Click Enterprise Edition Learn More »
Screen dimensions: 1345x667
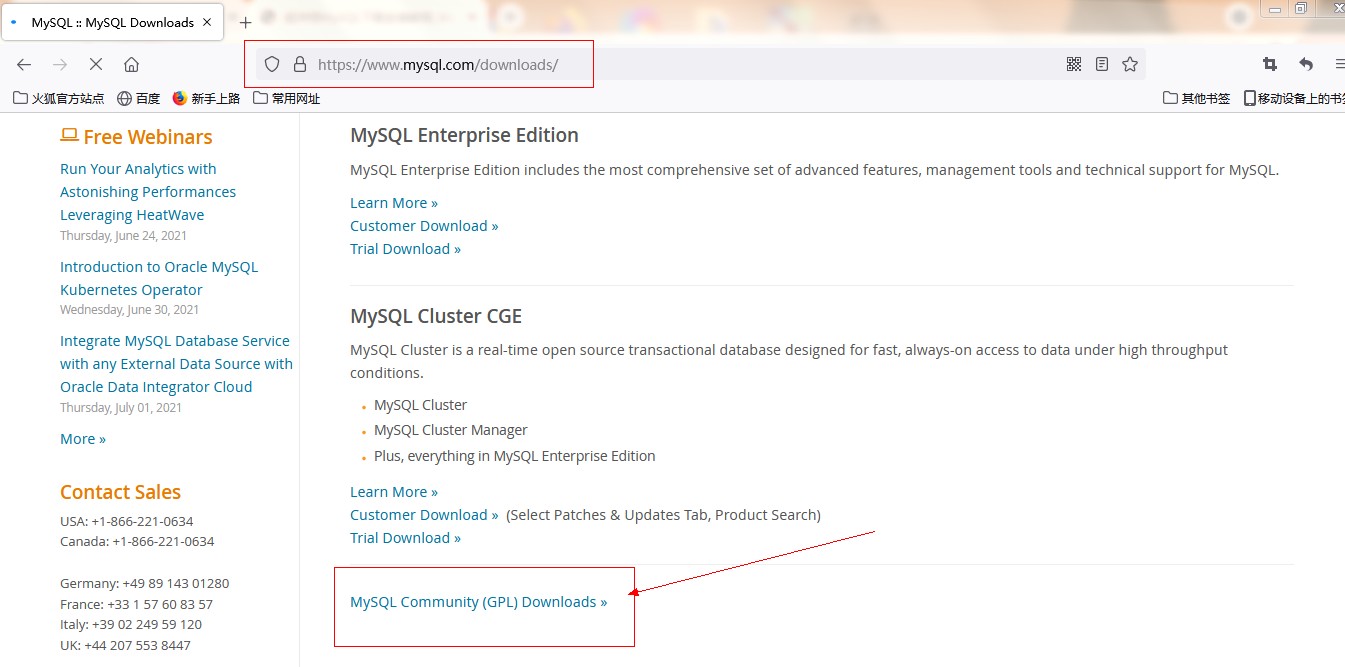[x=394, y=203]
